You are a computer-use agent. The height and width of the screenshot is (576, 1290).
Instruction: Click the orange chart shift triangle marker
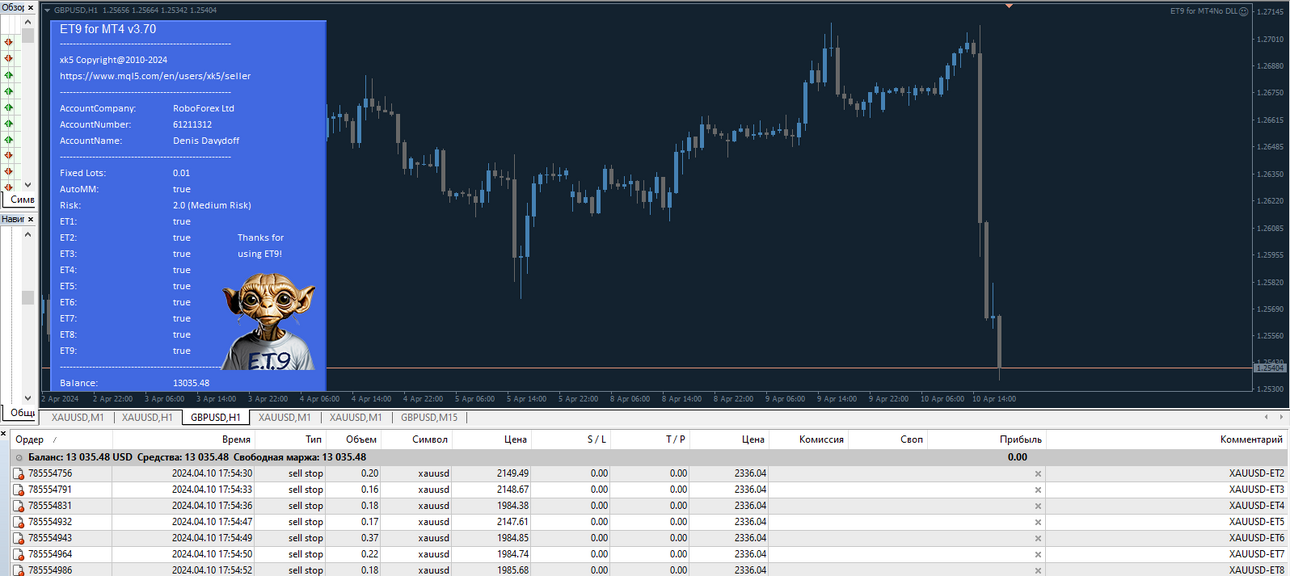[1008, 6]
